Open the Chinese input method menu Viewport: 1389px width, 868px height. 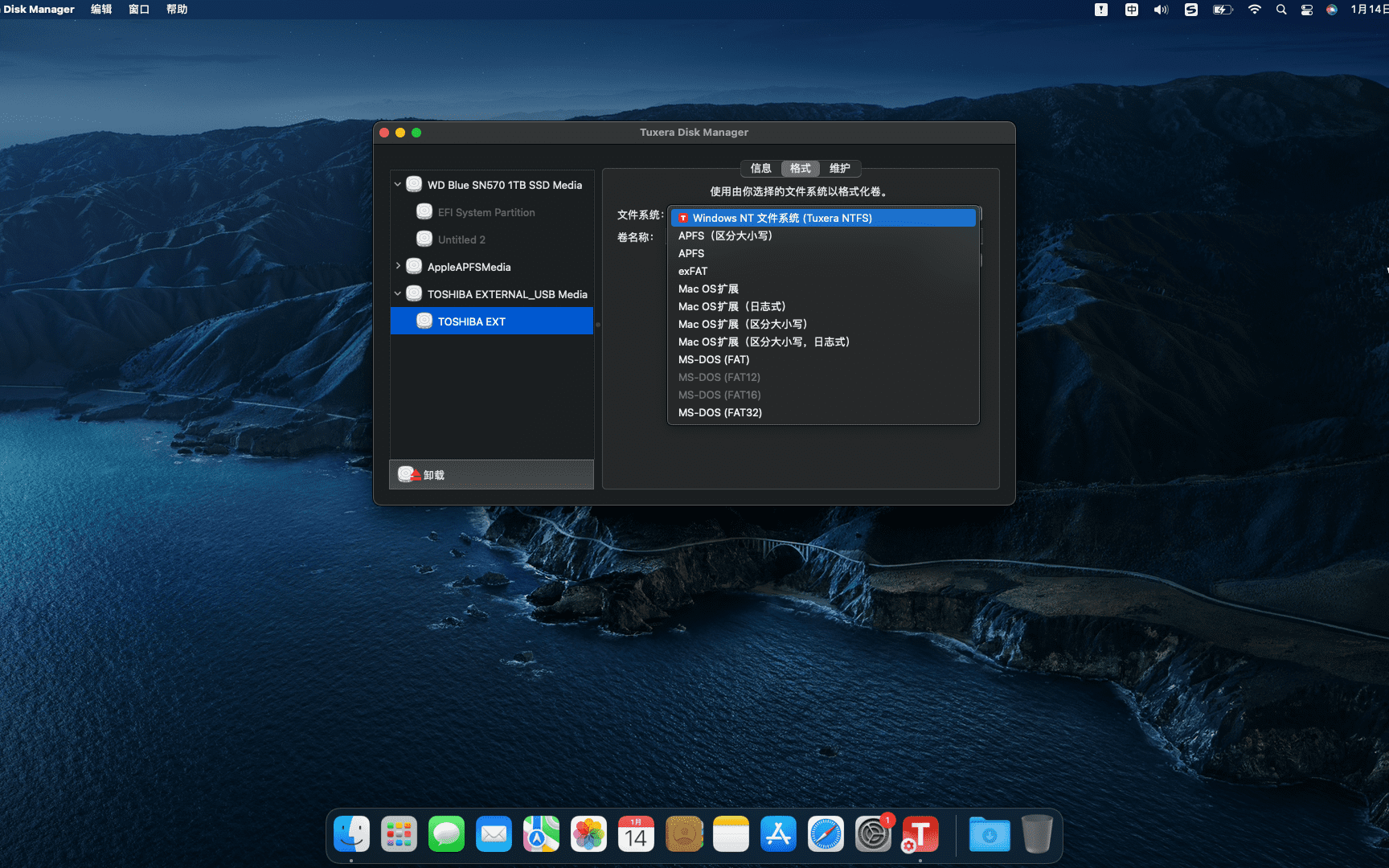1132,10
